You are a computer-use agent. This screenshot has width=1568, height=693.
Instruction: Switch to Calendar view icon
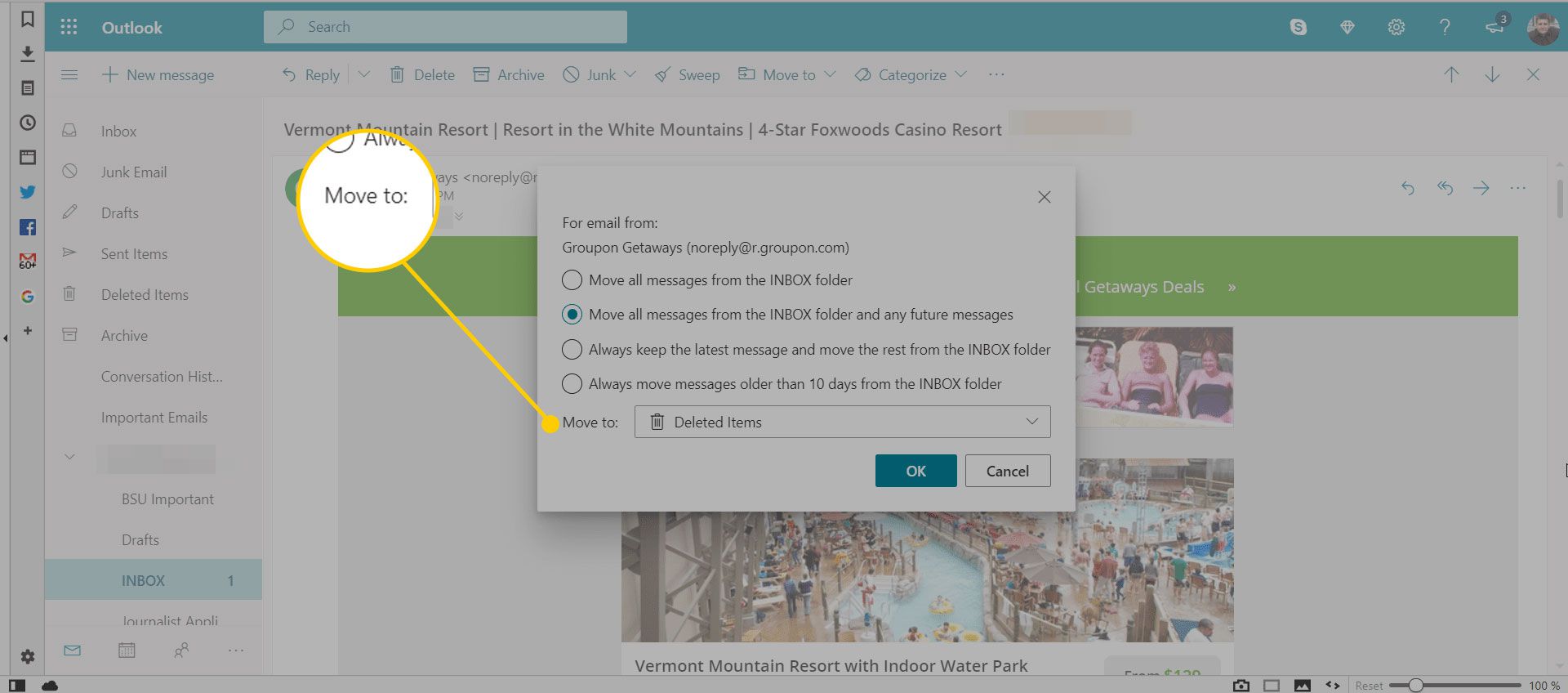[x=127, y=651]
